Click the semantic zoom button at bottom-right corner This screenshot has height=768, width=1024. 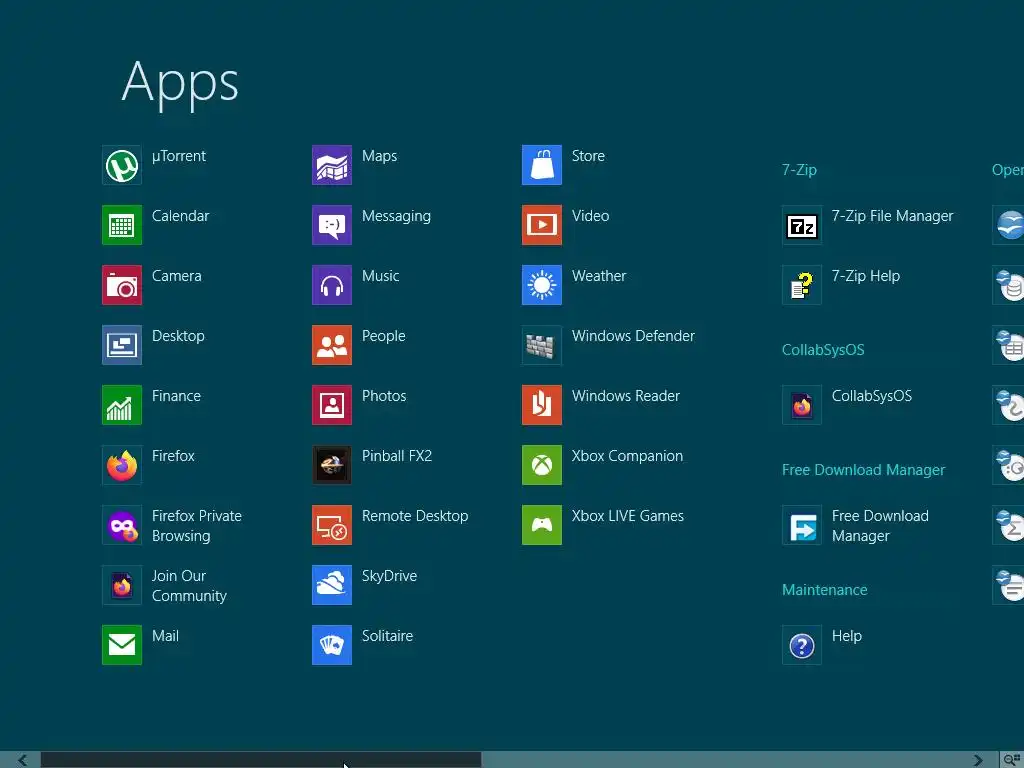[x=1012, y=760]
